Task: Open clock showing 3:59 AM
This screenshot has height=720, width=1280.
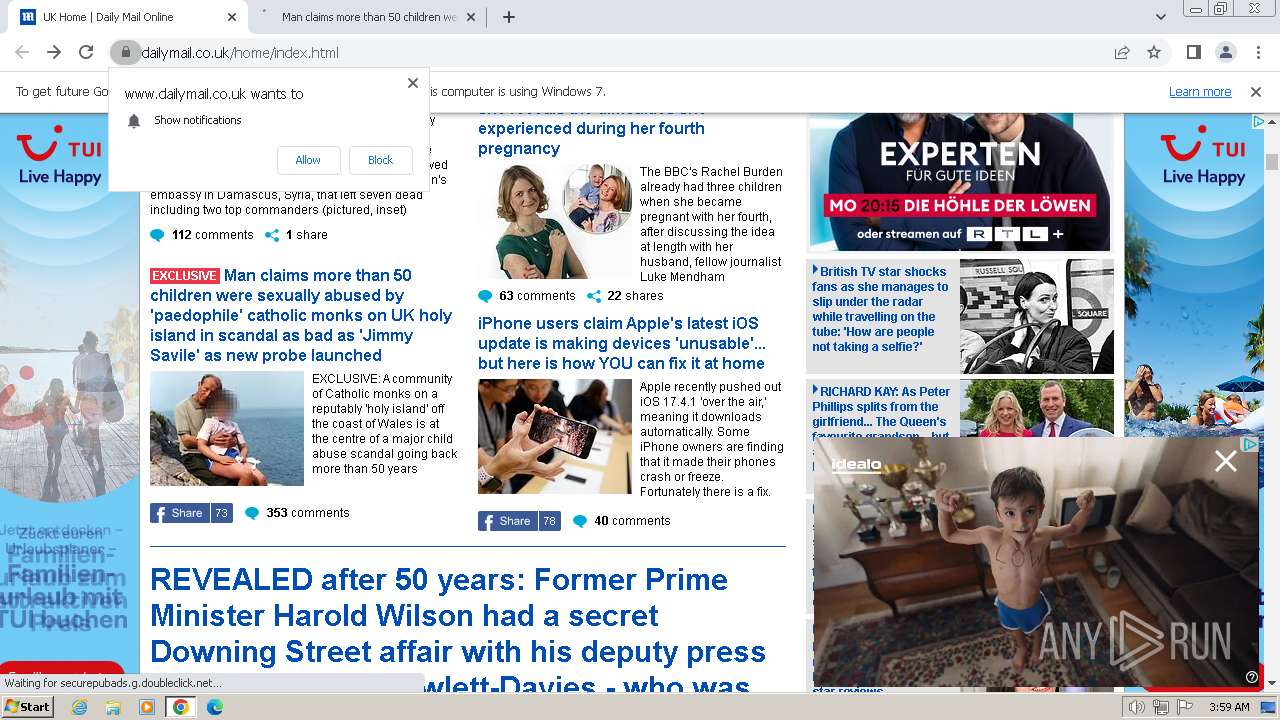Action: (x=1229, y=707)
